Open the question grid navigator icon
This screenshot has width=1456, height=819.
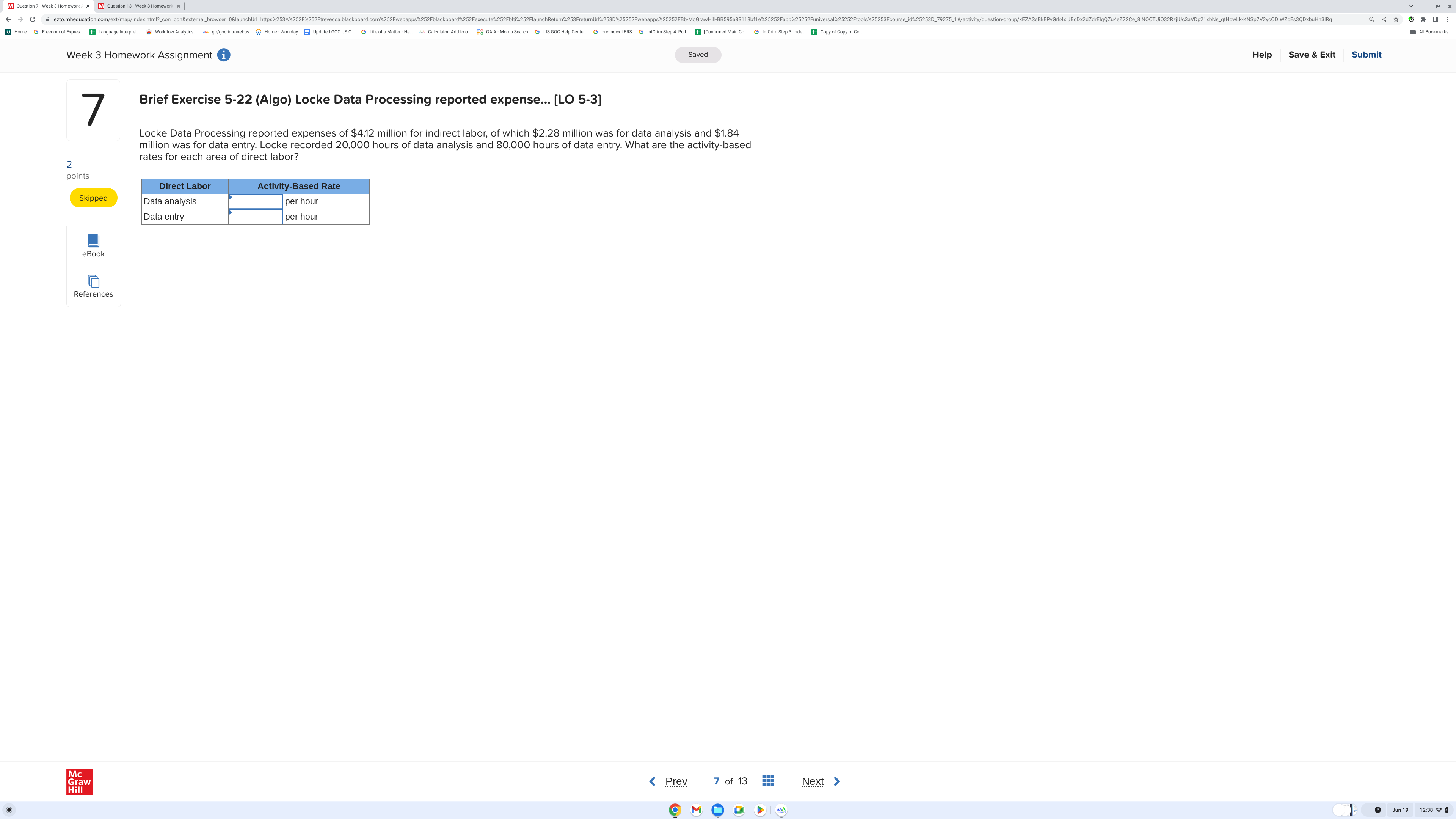pos(767,781)
